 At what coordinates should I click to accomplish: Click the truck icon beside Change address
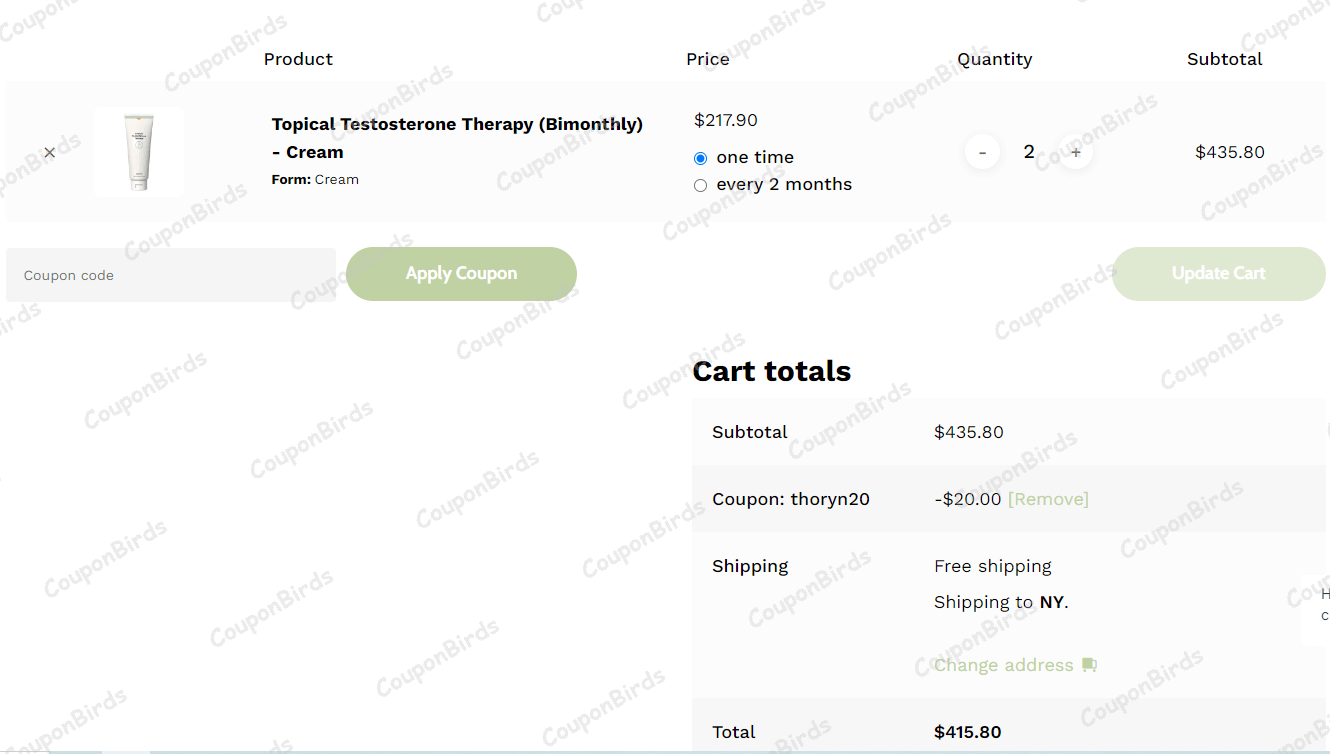click(1089, 665)
